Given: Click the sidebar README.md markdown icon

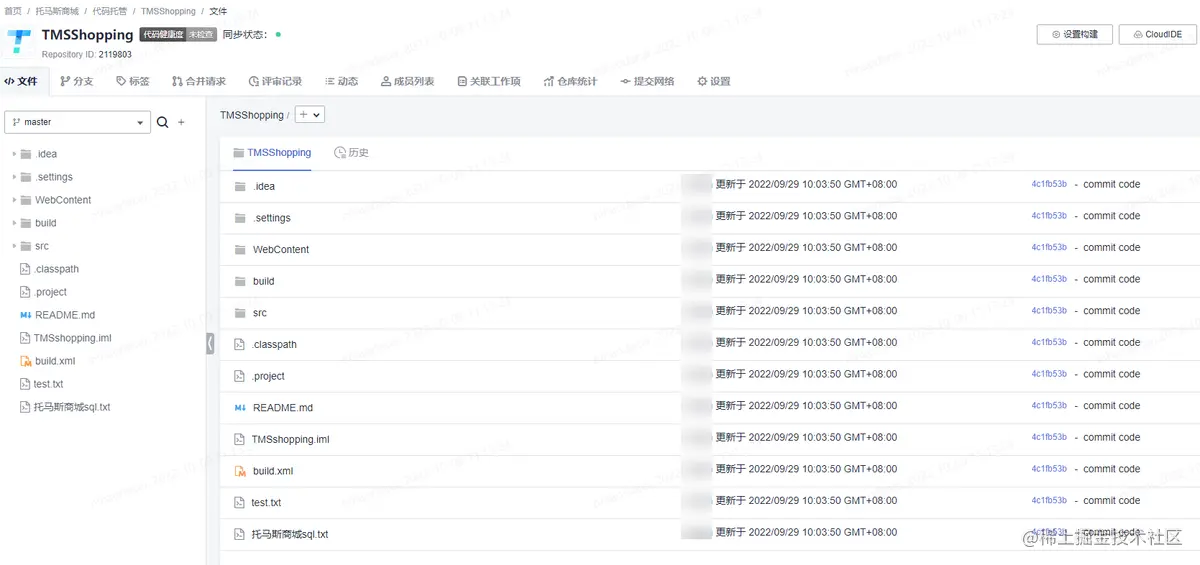Looking at the screenshot, I should (26, 315).
